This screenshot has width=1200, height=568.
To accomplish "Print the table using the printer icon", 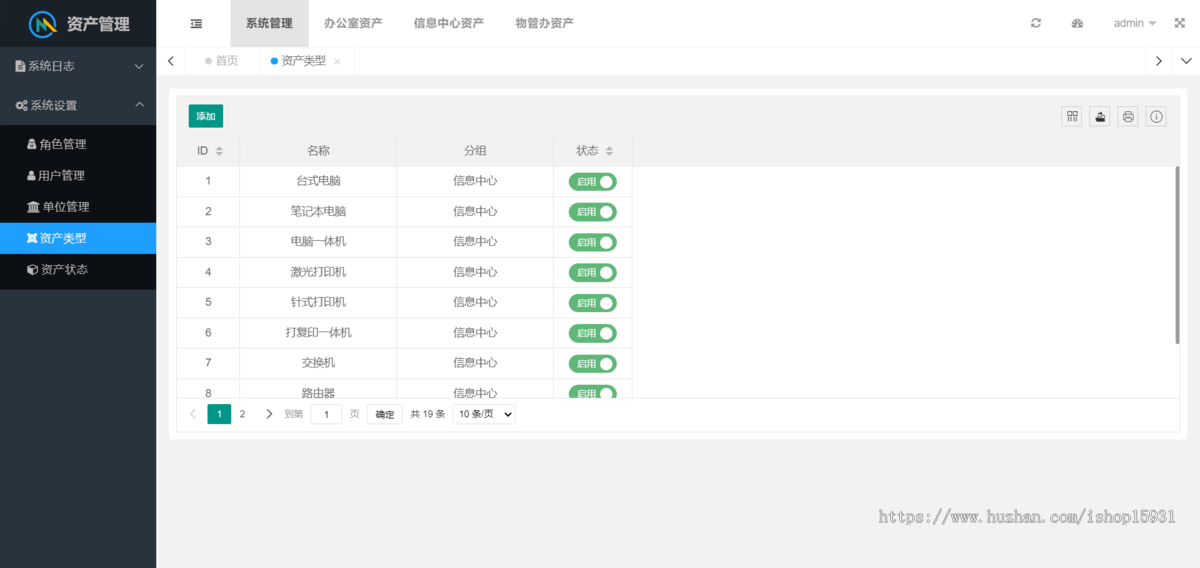I will (x=1128, y=116).
